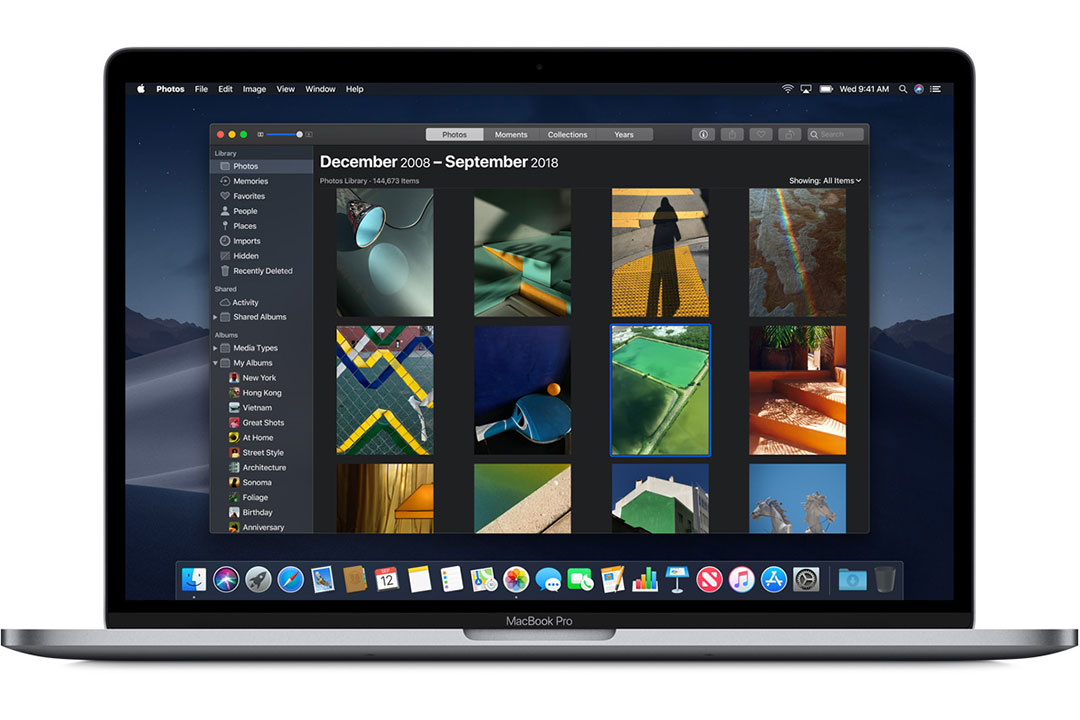Open iTunes from the Dock
Viewport: 1080px width, 720px height.
pyautogui.click(x=741, y=579)
